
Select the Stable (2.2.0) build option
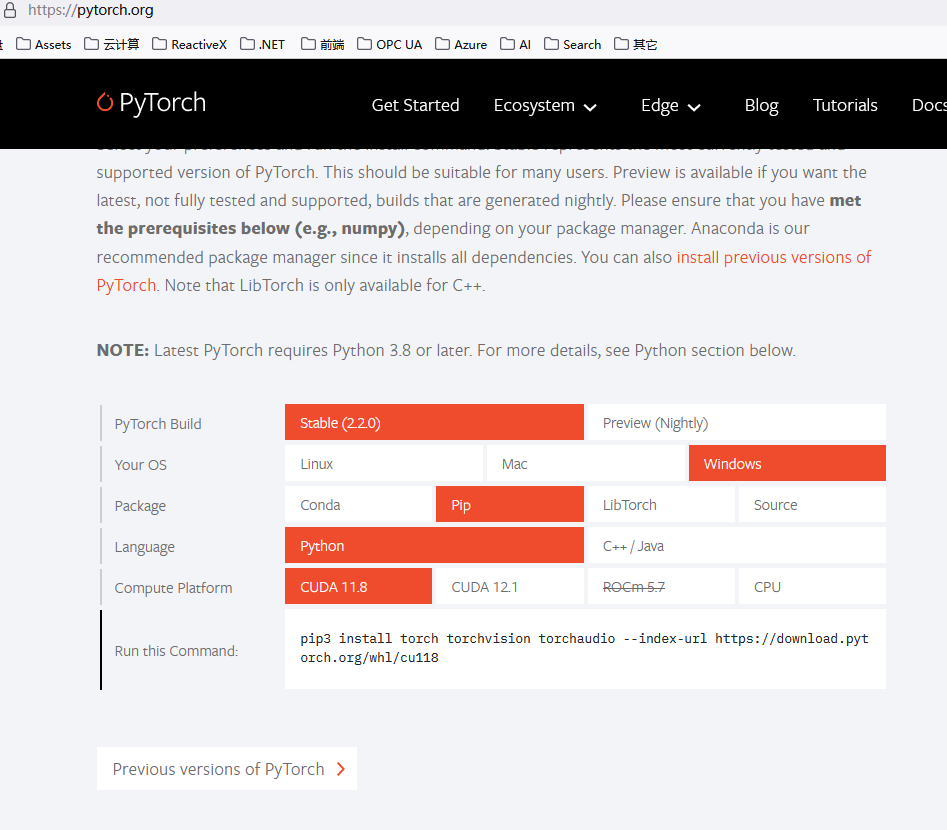click(x=434, y=422)
